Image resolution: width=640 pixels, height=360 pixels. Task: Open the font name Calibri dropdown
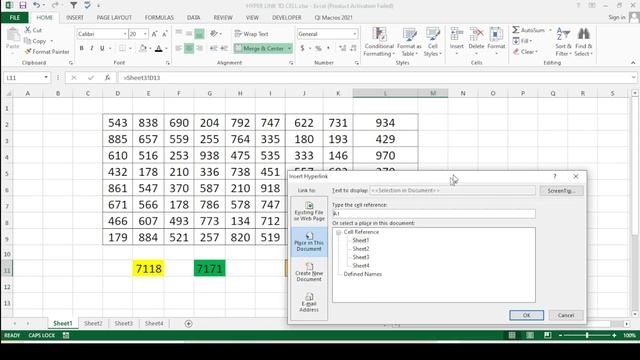pos(125,34)
